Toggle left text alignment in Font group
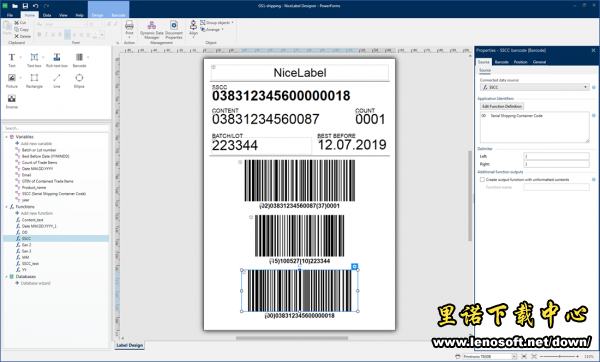Viewport: 600px width, 362px height. coord(67,34)
